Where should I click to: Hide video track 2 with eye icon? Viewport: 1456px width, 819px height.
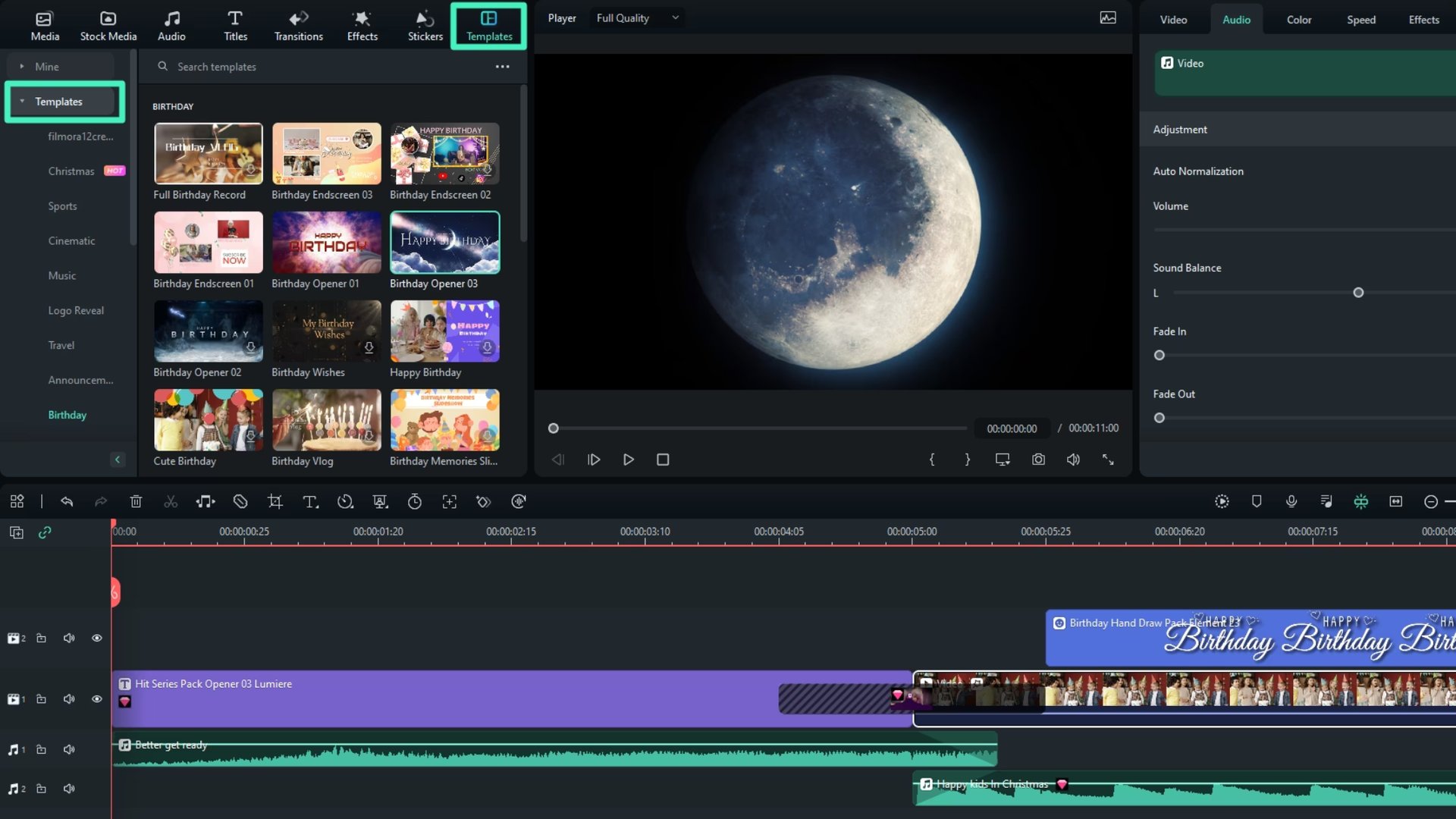97,638
